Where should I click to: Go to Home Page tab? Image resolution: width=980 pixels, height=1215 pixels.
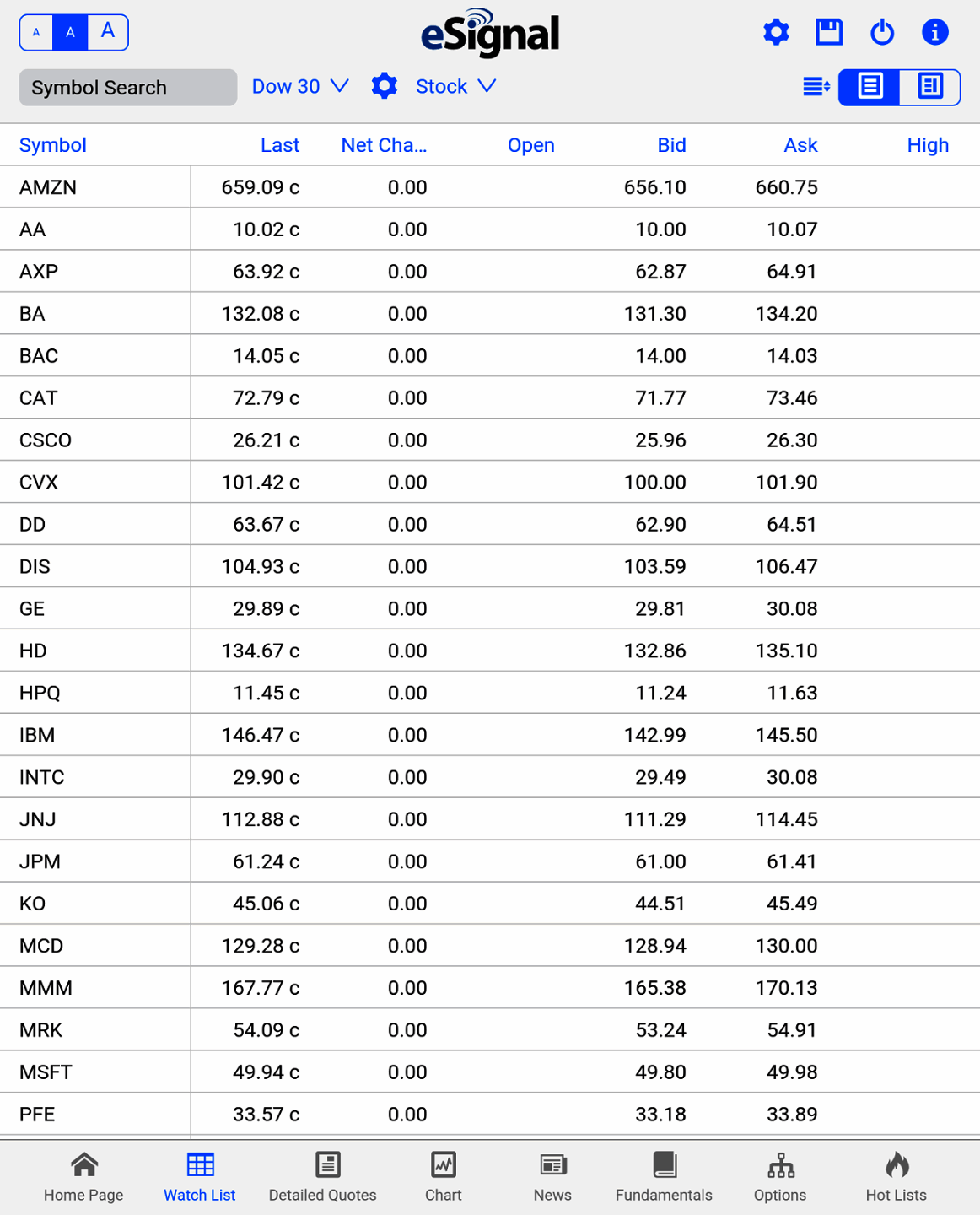(83, 1176)
